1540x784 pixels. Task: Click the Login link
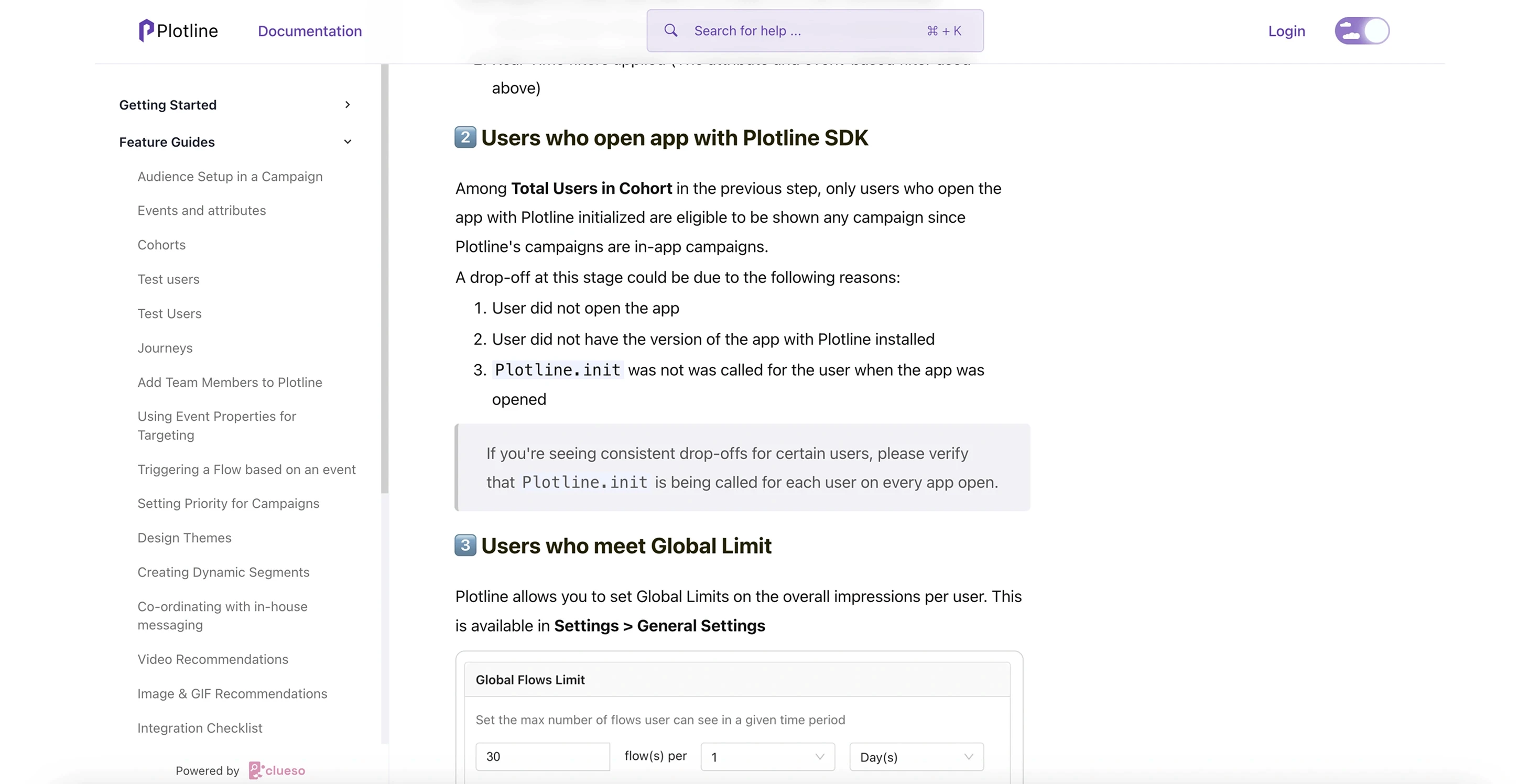(x=1286, y=31)
